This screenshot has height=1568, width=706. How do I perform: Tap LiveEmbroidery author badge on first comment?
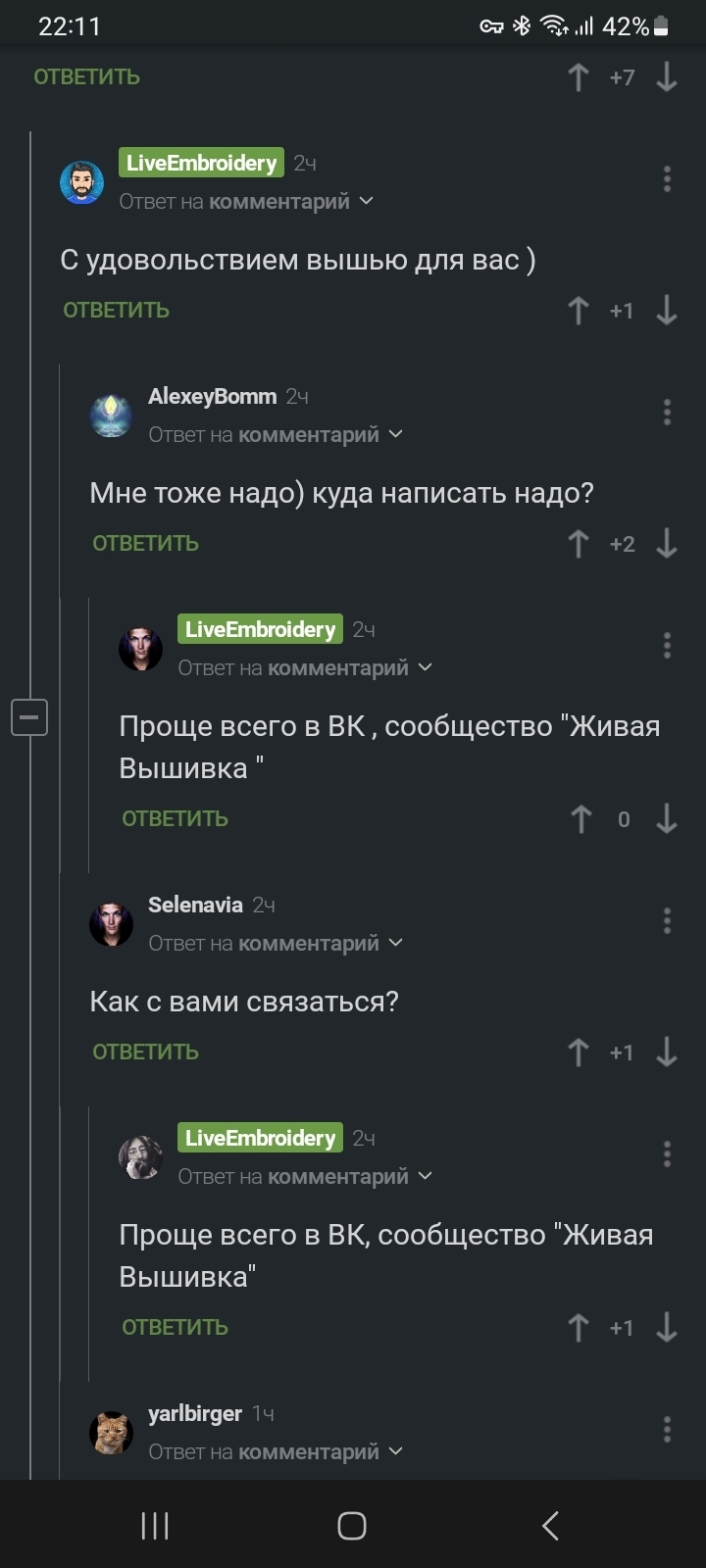pyautogui.click(x=201, y=163)
